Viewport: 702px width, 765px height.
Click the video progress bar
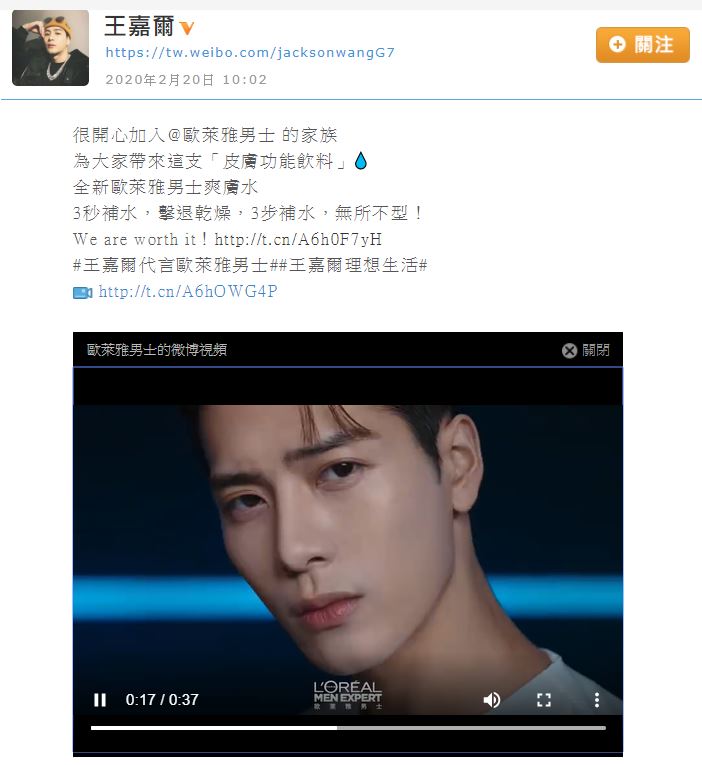(x=348, y=727)
